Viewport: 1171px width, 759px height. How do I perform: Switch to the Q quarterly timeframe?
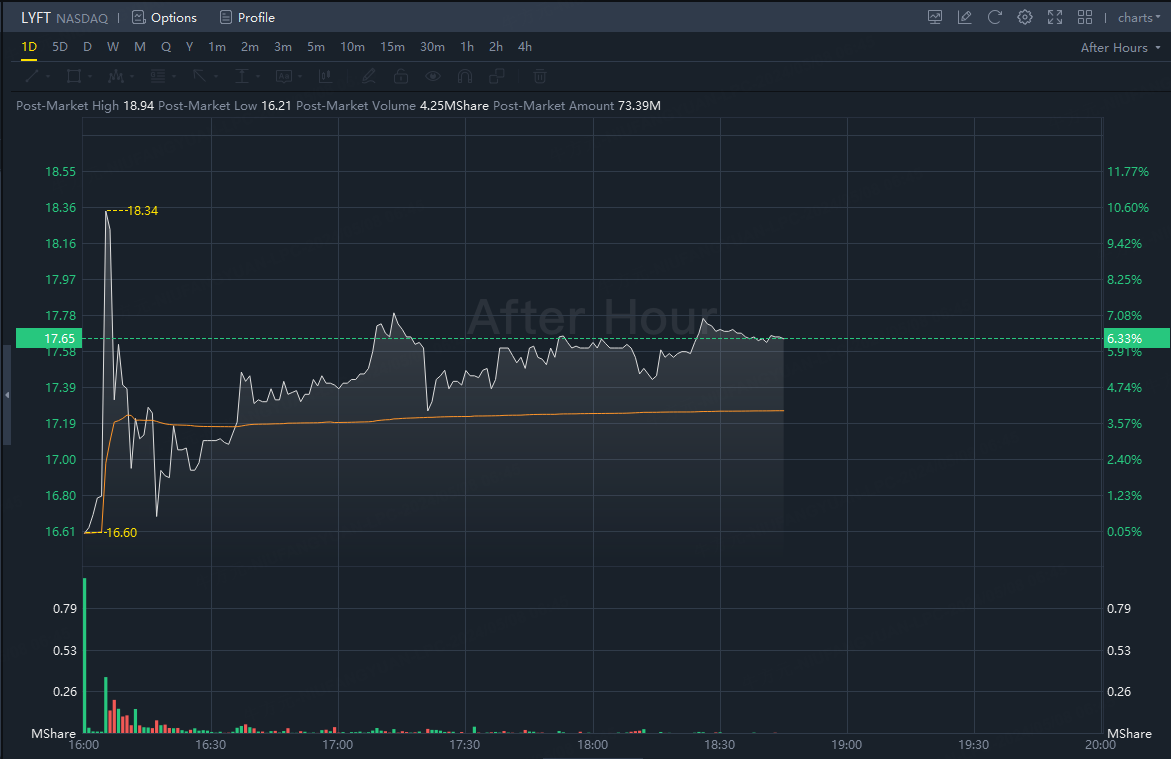pos(166,46)
